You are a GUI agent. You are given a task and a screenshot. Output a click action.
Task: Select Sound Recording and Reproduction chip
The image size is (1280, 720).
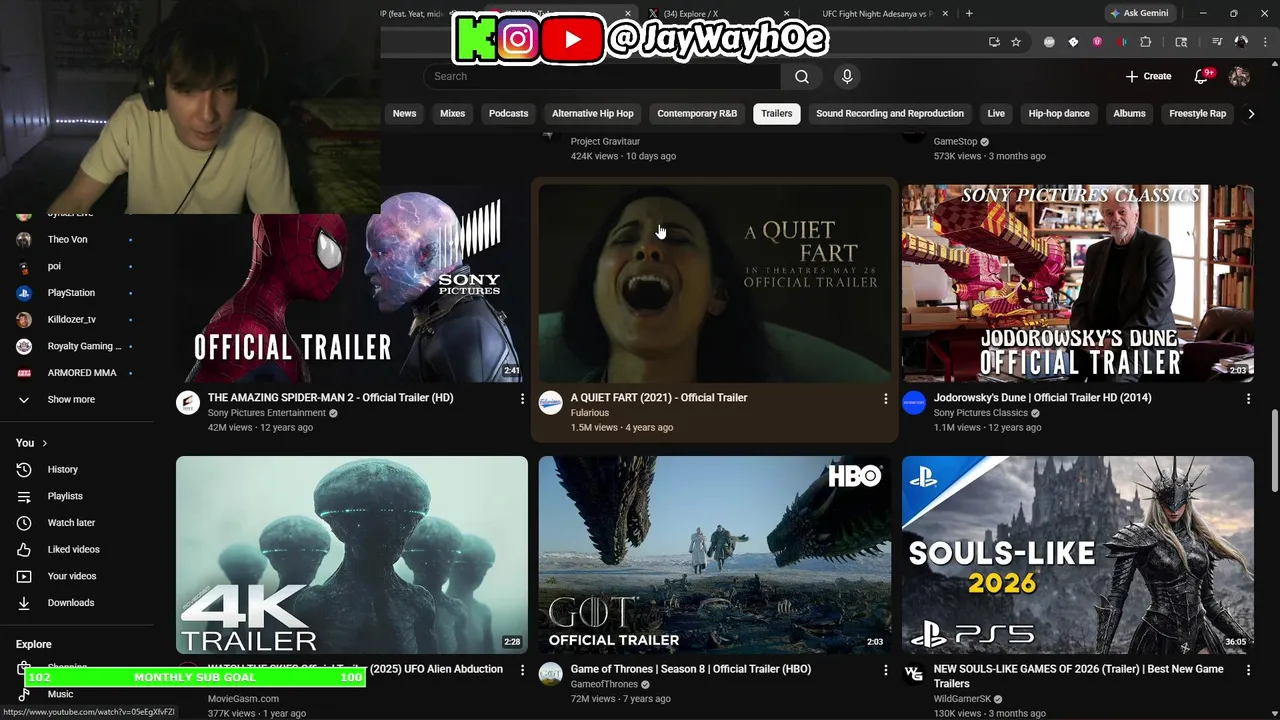[890, 114]
